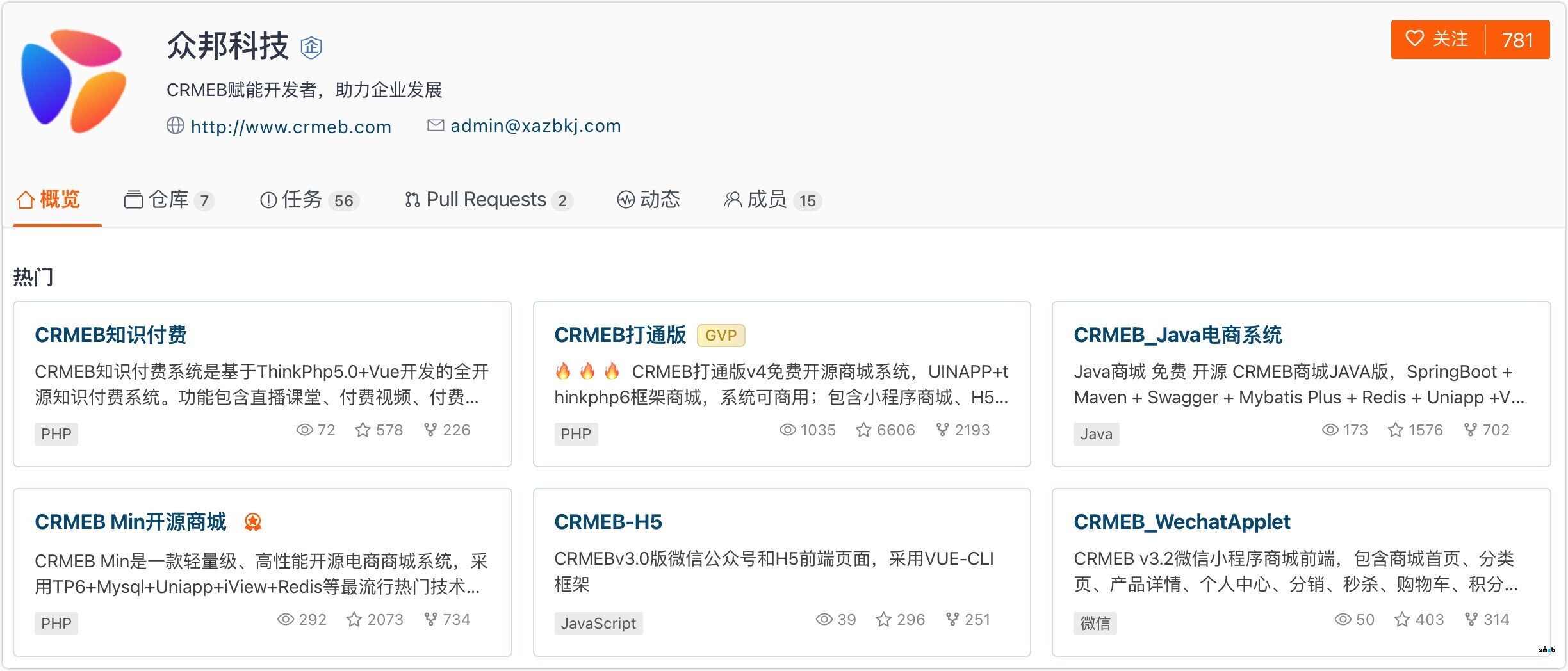Open the CRMEB_Java电商系统 repository
The width and height of the screenshot is (1568, 671).
pos(1178,335)
